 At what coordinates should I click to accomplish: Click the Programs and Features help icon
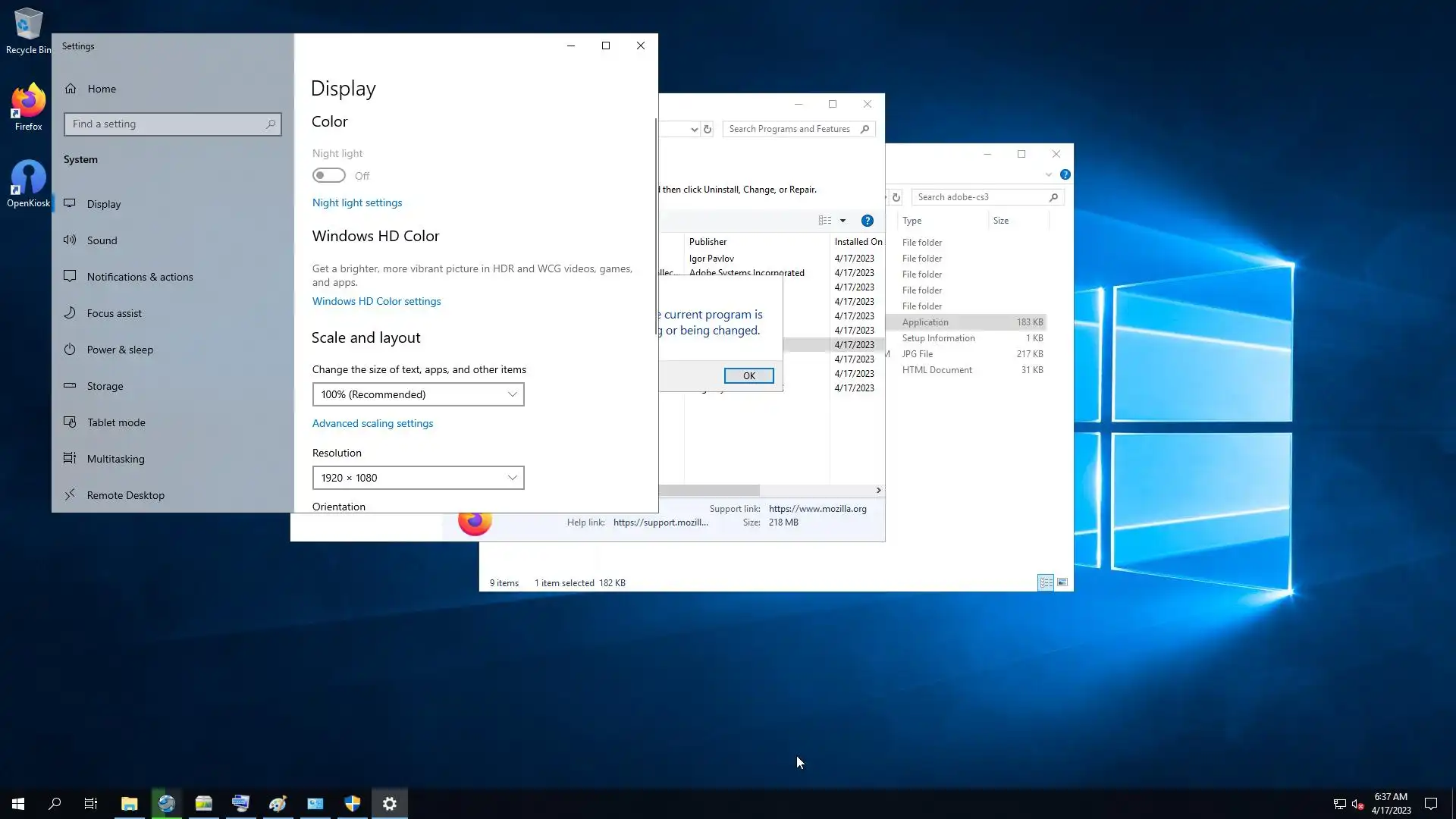coord(867,221)
